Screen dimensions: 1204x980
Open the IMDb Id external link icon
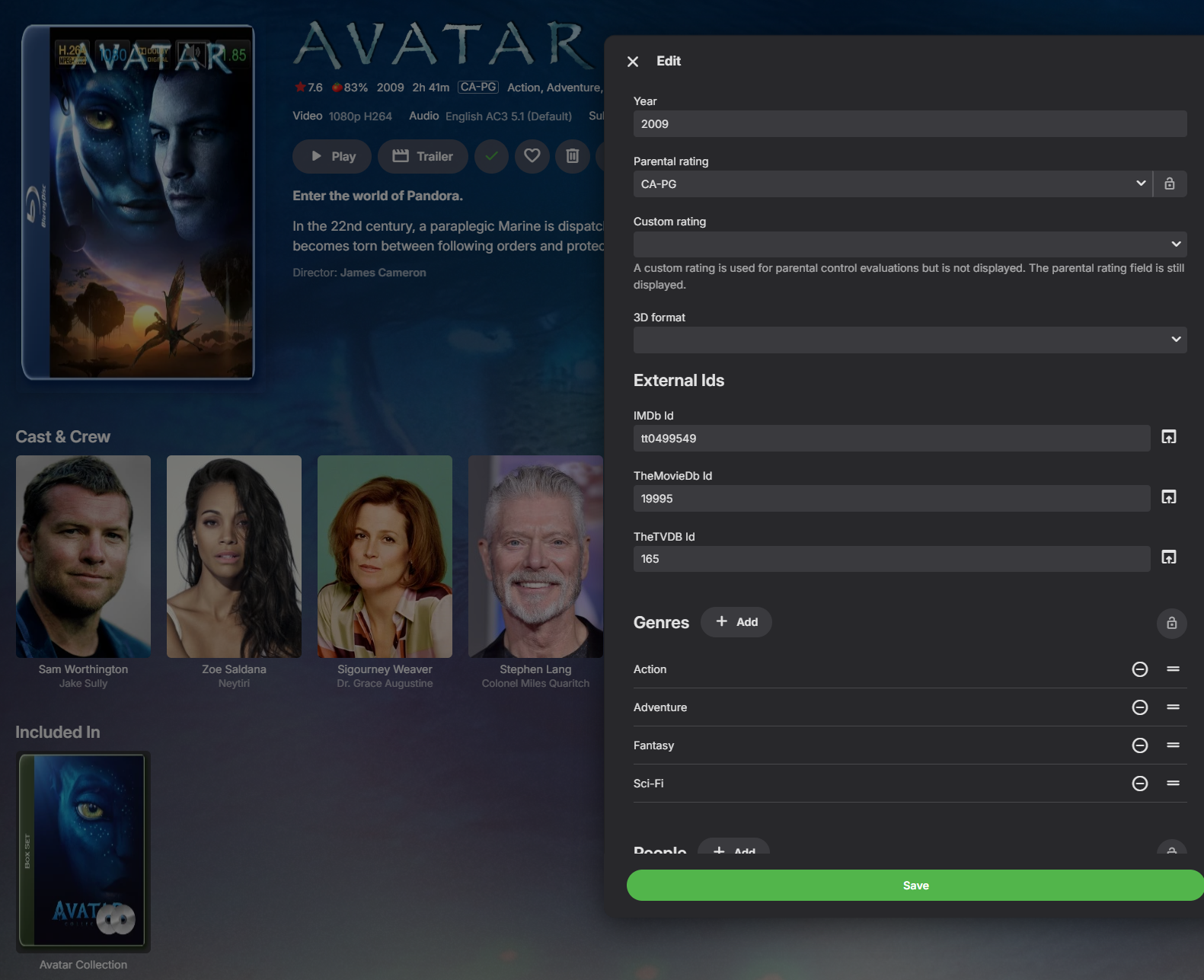click(x=1169, y=437)
